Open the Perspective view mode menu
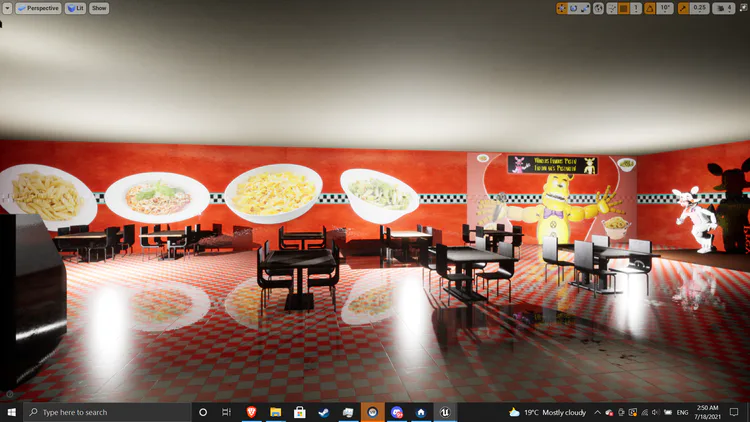 (38, 8)
